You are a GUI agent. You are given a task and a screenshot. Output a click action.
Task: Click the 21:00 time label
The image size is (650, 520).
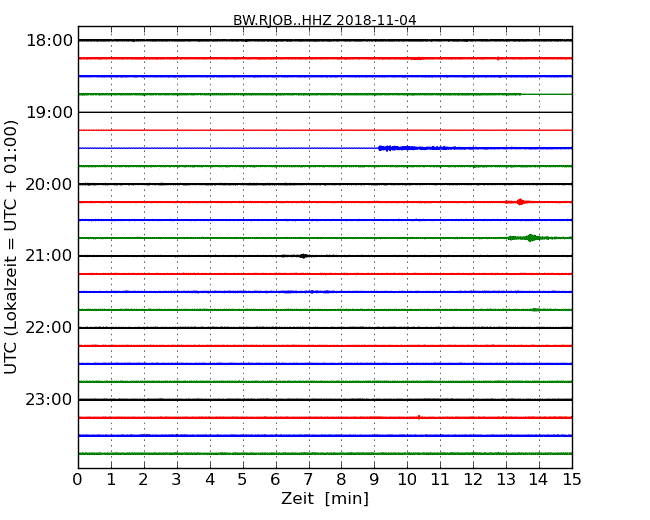point(49,256)
